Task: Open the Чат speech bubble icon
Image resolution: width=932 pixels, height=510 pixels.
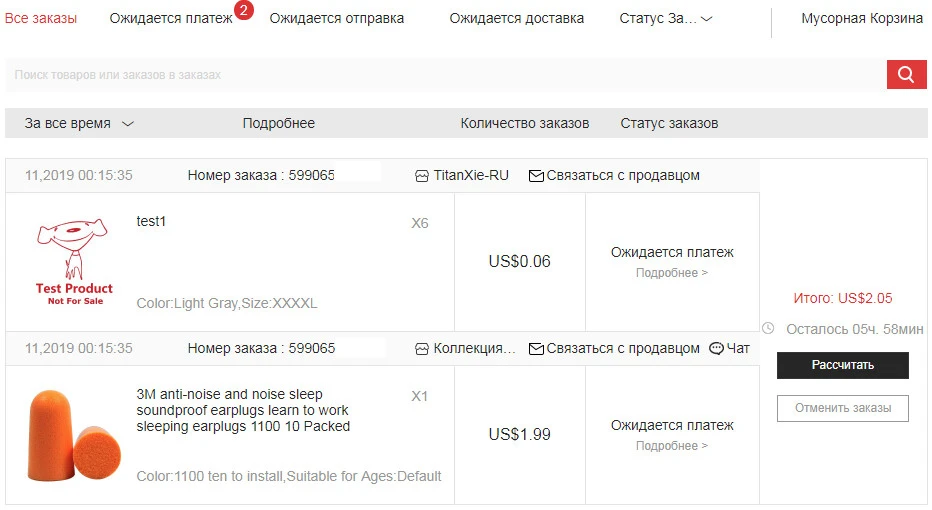Action: click(x=716, y=348)
